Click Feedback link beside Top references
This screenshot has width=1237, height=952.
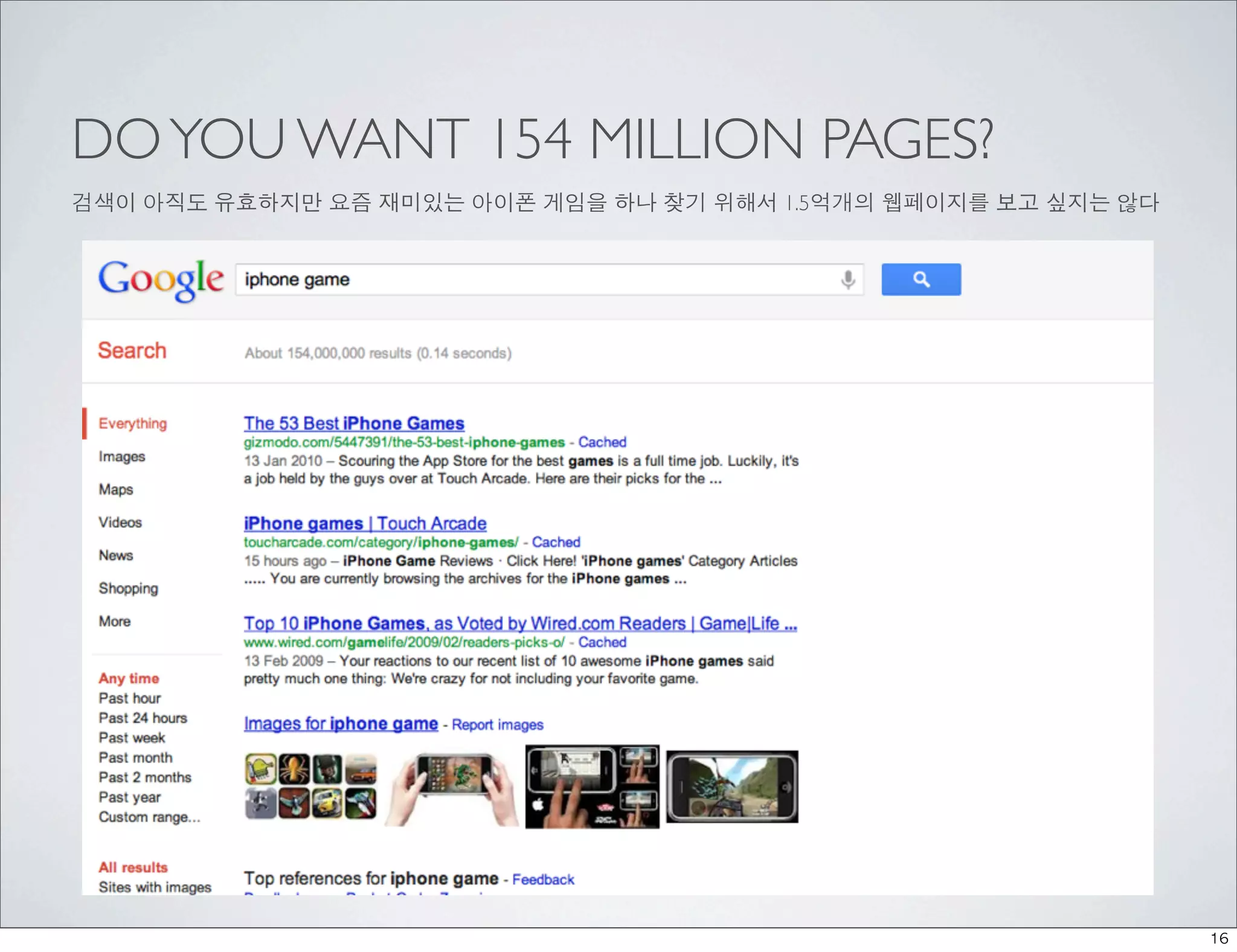tap(543, 880)
